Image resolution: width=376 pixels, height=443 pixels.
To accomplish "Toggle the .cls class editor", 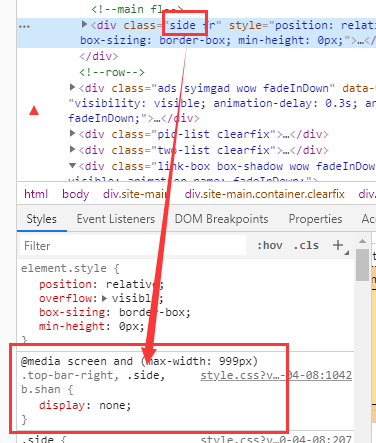I will pos(306,246).
